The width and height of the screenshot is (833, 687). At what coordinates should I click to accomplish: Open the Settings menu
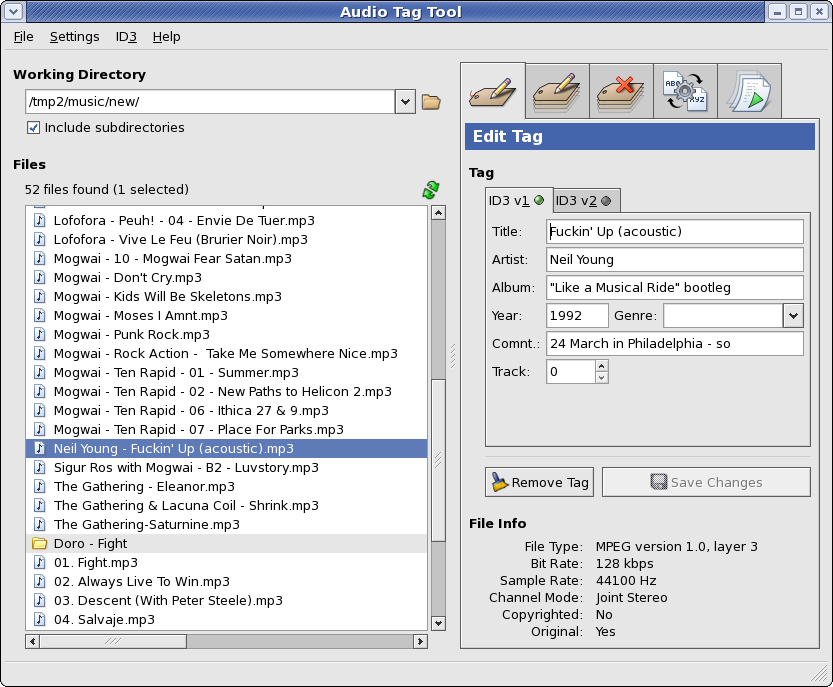[x=74, y=37]
